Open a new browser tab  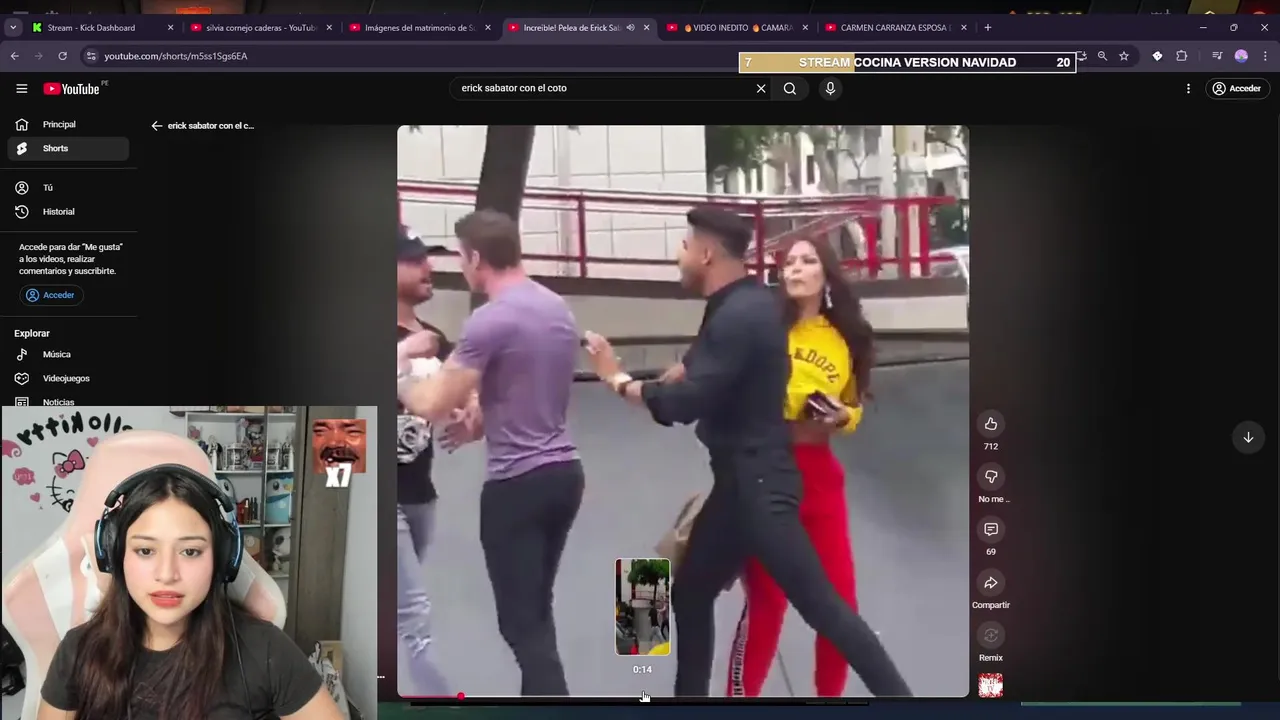pos(987,28)
